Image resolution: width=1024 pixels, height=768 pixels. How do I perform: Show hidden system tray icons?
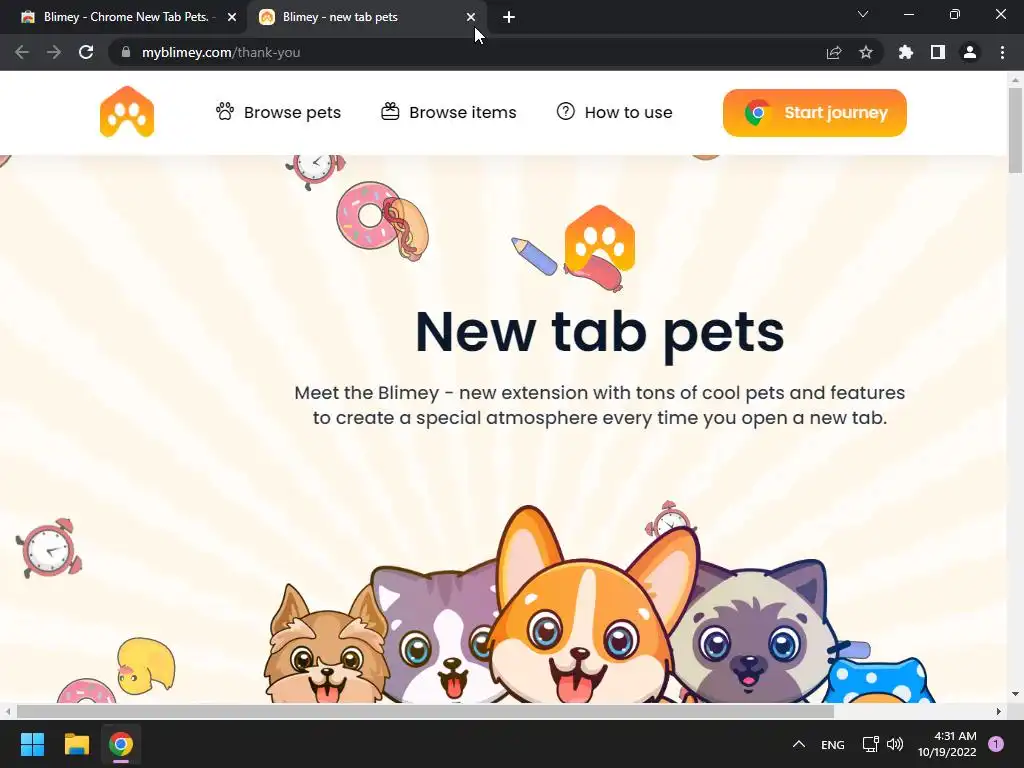(799, 744)
